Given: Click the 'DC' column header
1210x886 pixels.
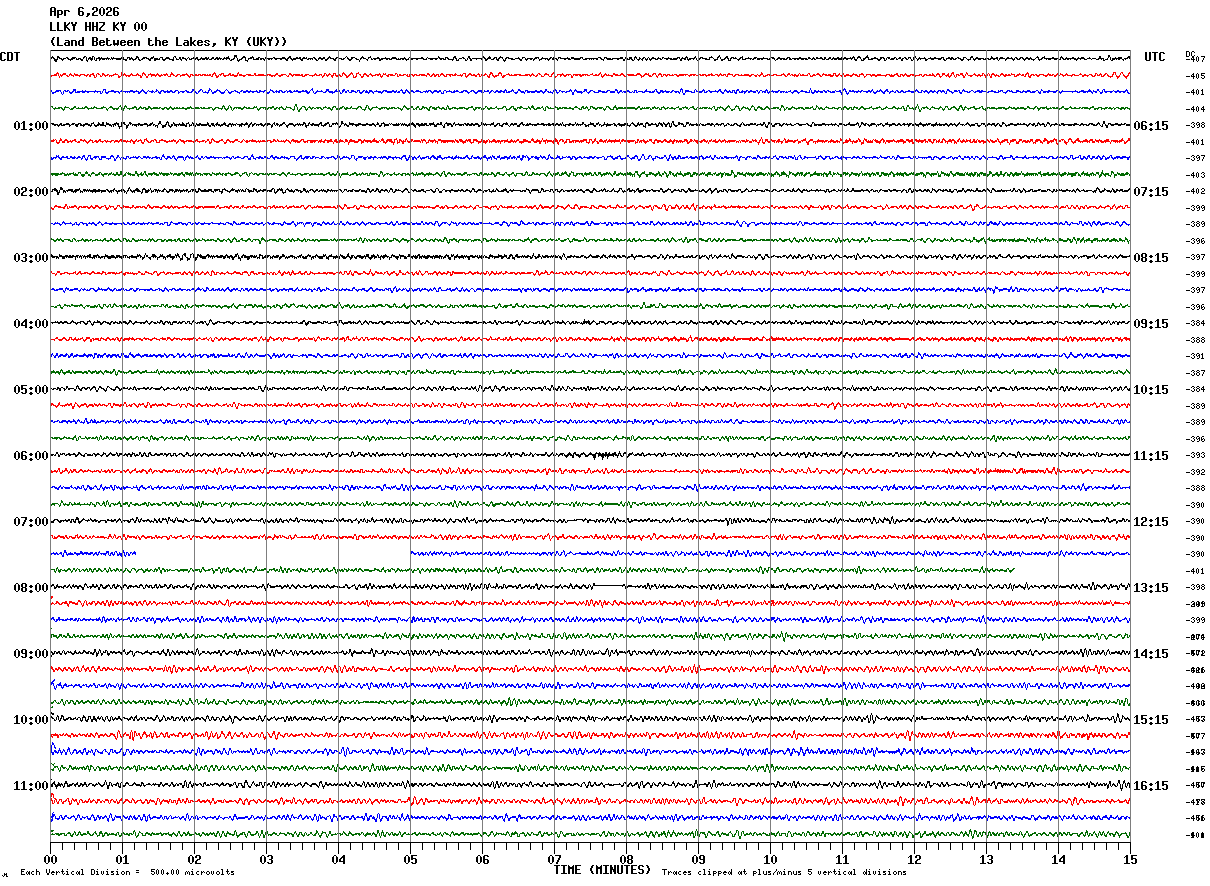Looking at the screenshot, I should (1190, 54).
